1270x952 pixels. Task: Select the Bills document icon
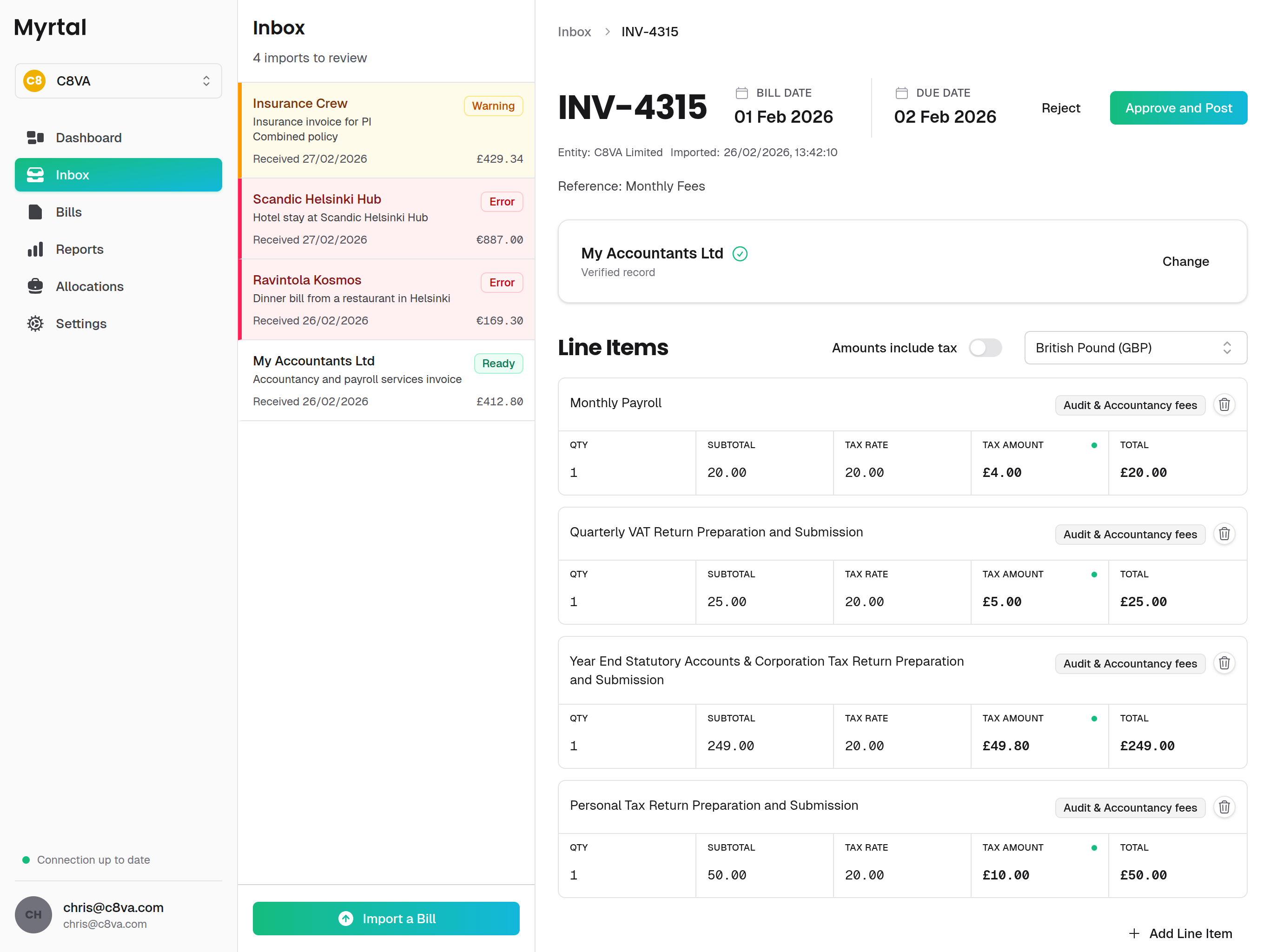35,212
